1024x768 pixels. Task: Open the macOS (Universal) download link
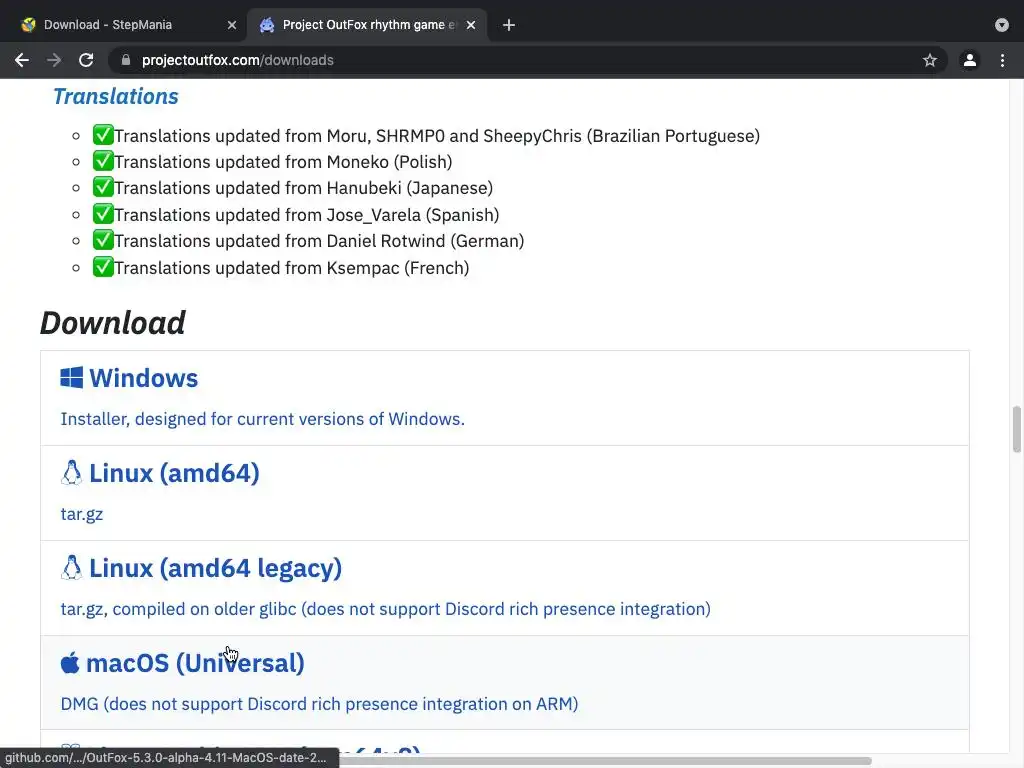tap(195, 664)
